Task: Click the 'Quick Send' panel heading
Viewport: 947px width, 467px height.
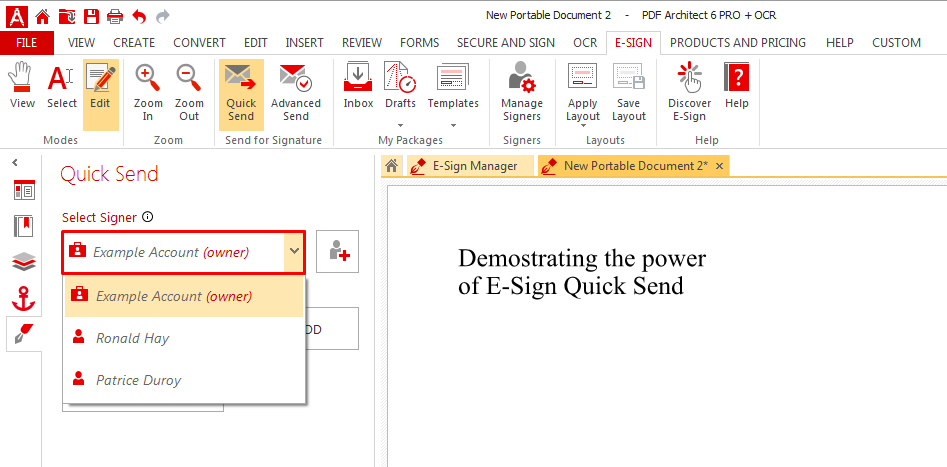Action: 109,174
